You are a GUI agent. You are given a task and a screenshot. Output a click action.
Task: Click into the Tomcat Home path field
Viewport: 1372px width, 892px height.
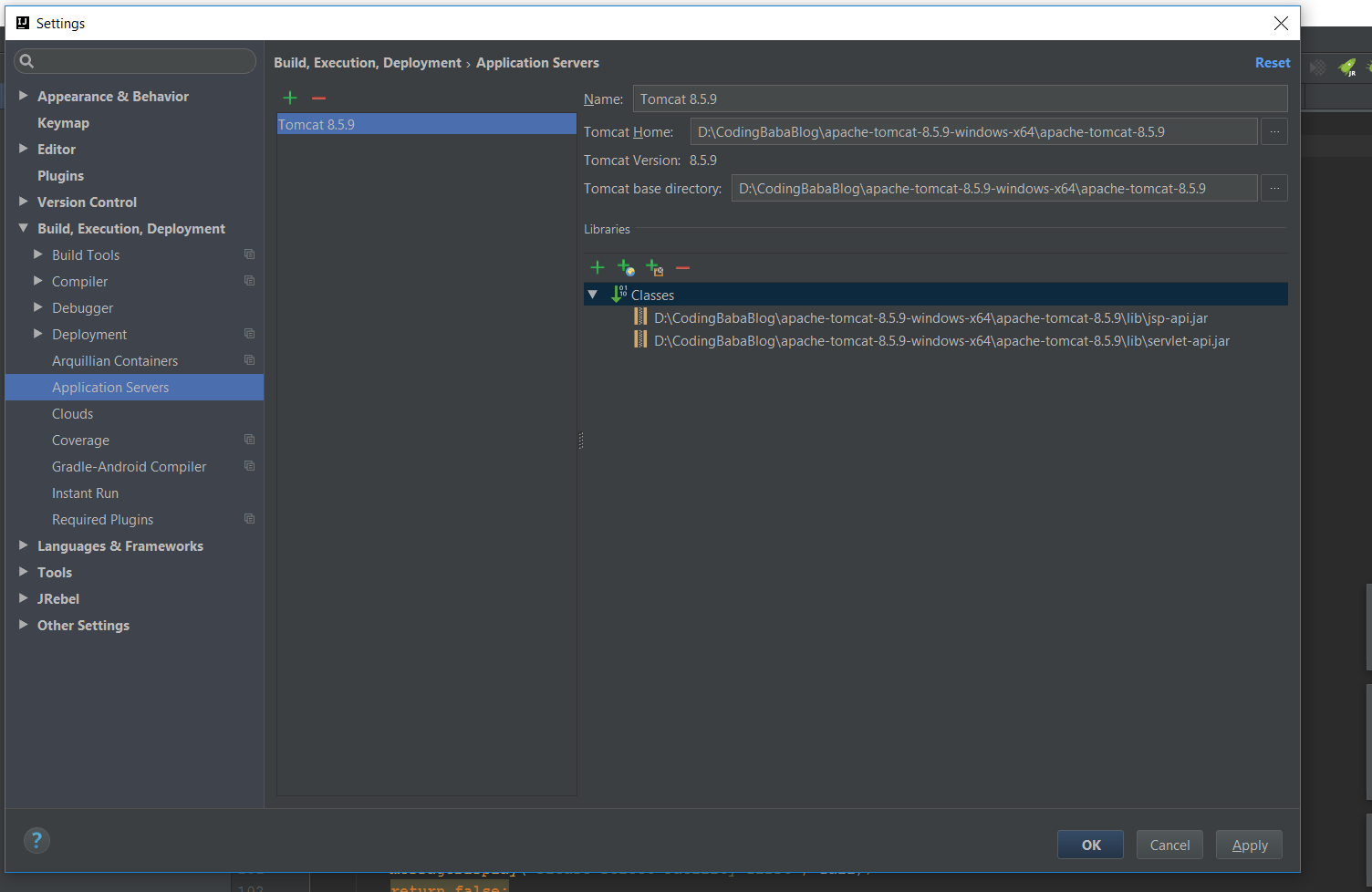click(973, 132)
